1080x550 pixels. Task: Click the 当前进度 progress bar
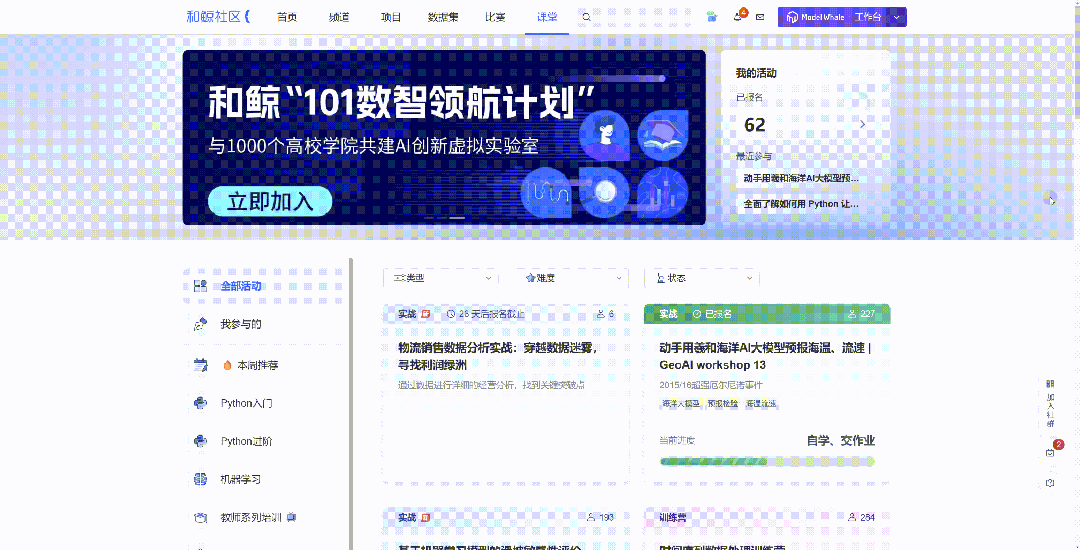[x=767, y=461]
